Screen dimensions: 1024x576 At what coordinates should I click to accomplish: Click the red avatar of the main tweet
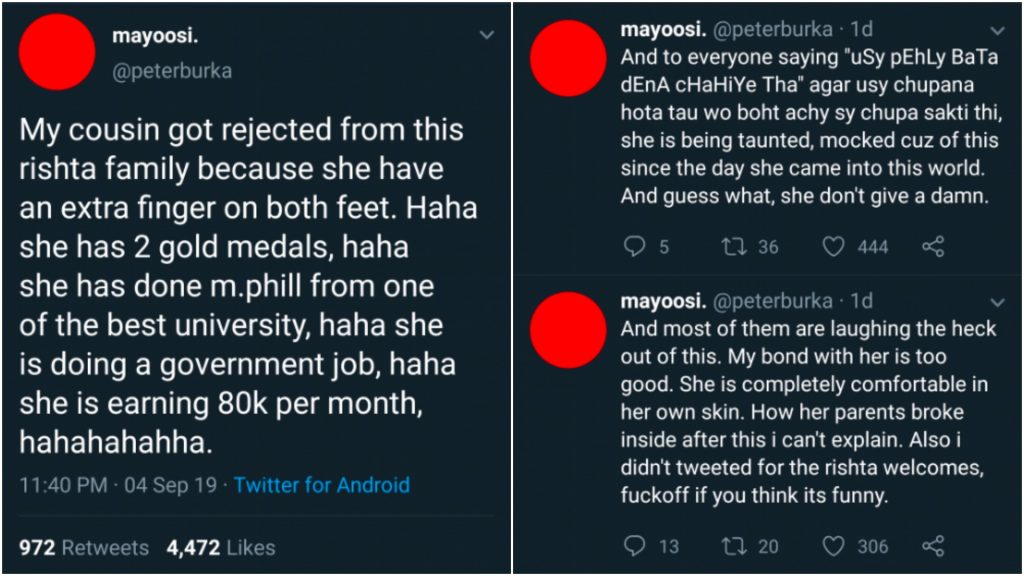57,52
